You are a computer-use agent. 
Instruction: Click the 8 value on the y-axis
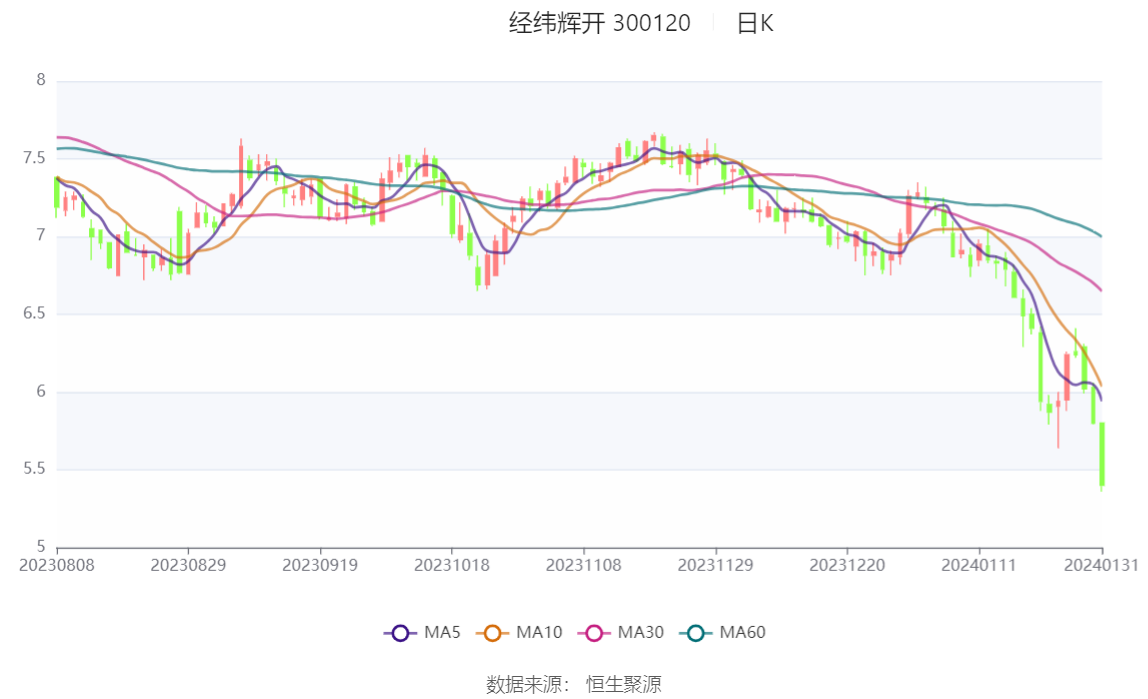pyautogui.click(x=41, y=80)
